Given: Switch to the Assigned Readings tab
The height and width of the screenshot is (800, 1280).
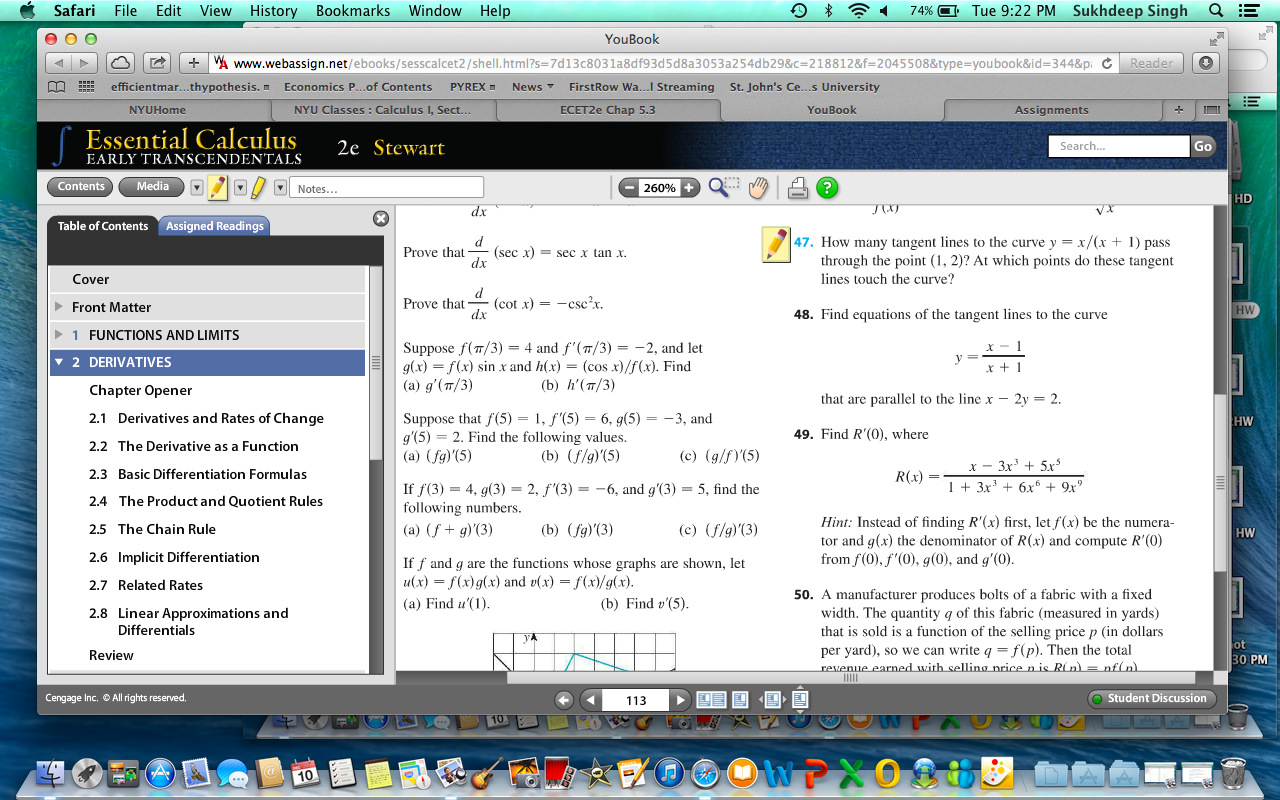Looking at the screenshot, I should [214, 226].
